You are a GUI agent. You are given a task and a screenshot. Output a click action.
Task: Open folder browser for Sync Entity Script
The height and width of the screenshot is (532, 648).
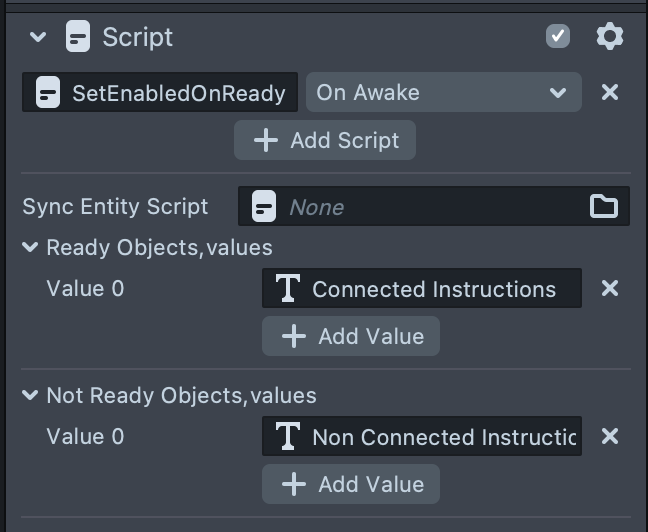coord(603,207)
